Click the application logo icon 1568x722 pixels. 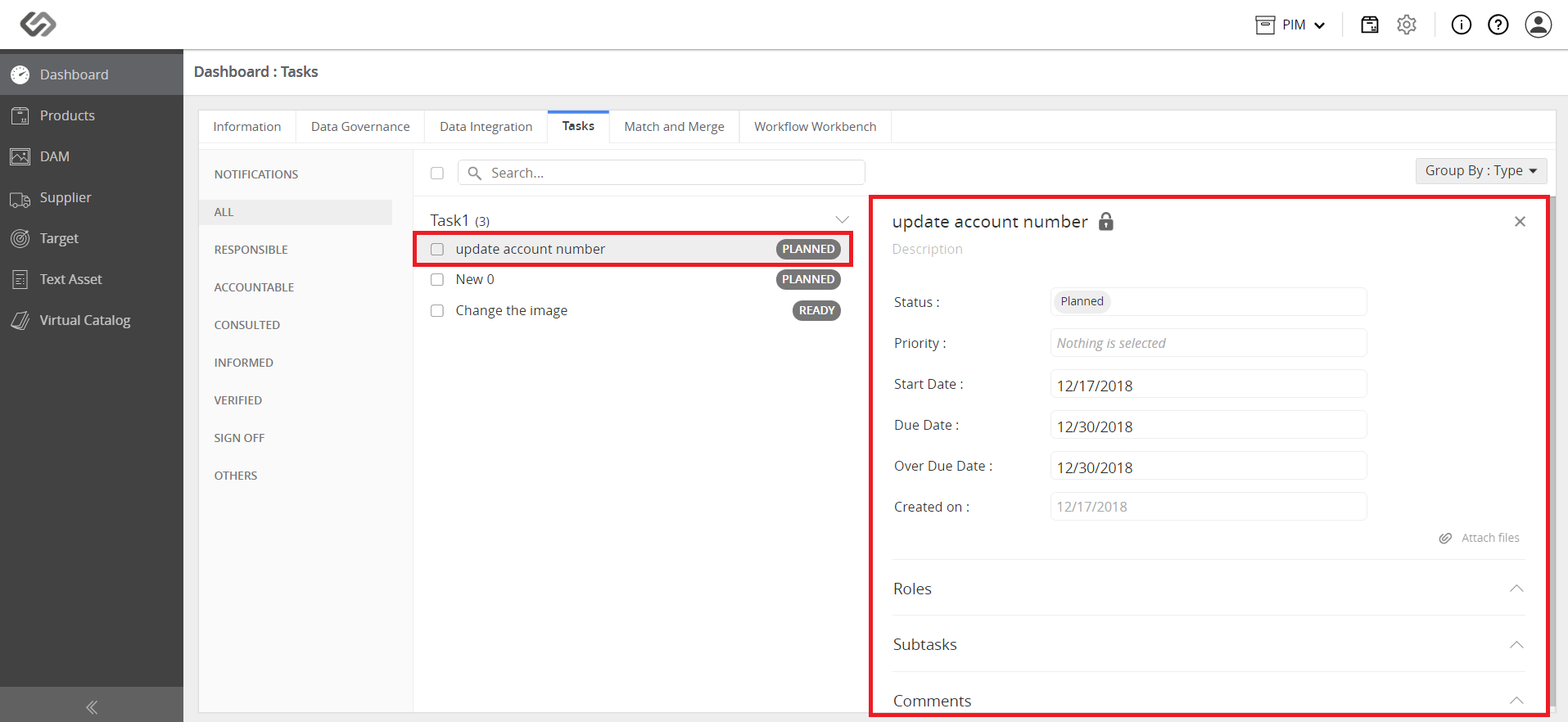click(38, 25)
